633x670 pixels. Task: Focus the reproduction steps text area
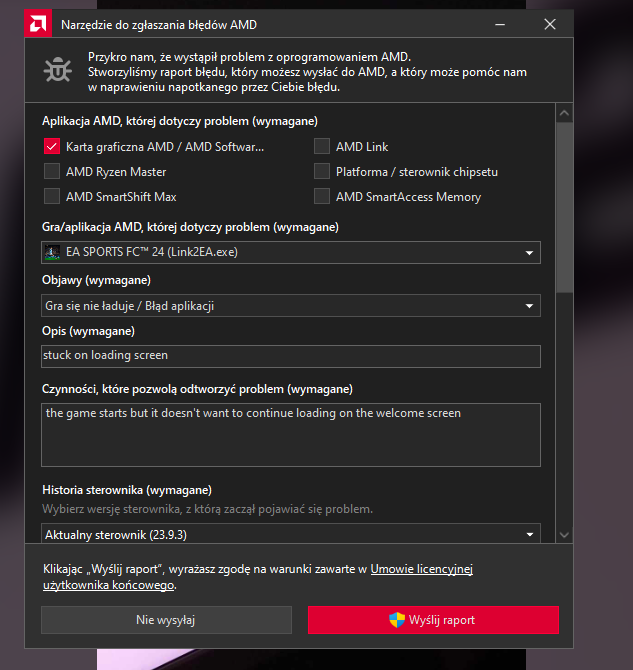291,435
